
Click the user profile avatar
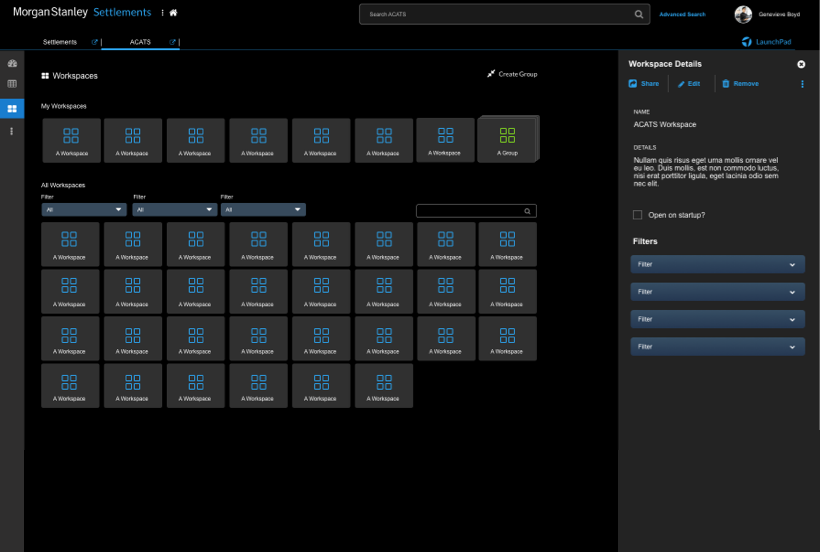pyautogui.click(x=743, y=14)
